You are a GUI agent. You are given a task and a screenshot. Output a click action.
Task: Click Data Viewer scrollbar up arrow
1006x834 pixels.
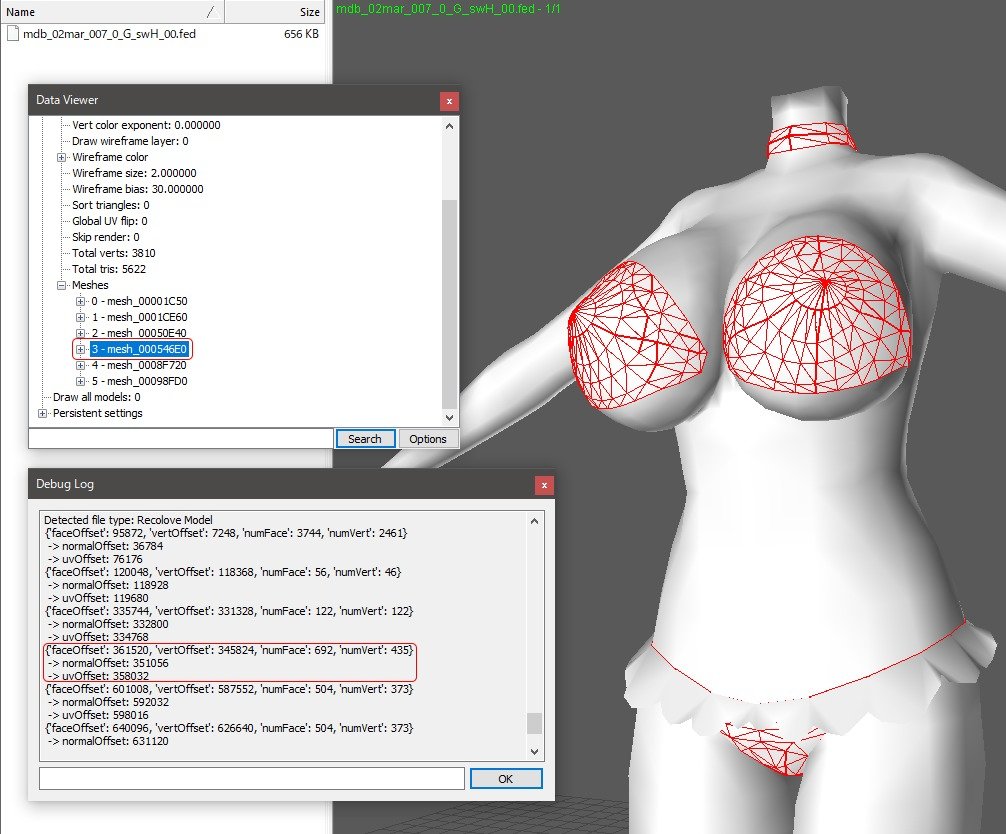pyautogui.click(x=450, y=126)
